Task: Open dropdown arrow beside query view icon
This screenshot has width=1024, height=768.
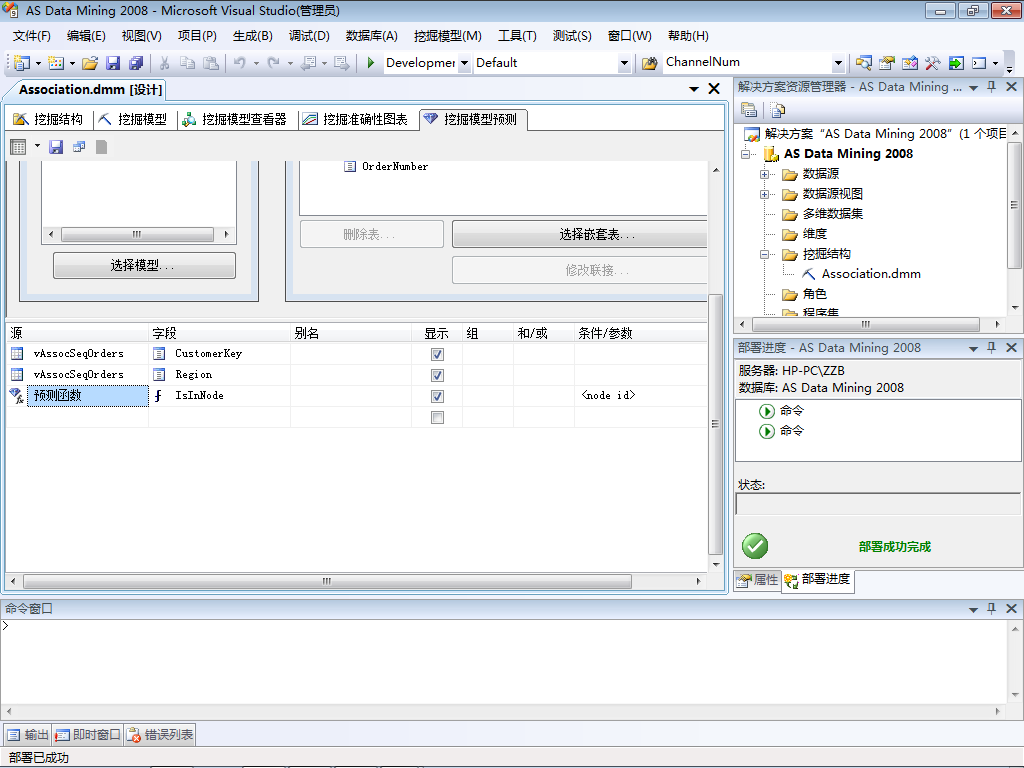Action: 37,146
